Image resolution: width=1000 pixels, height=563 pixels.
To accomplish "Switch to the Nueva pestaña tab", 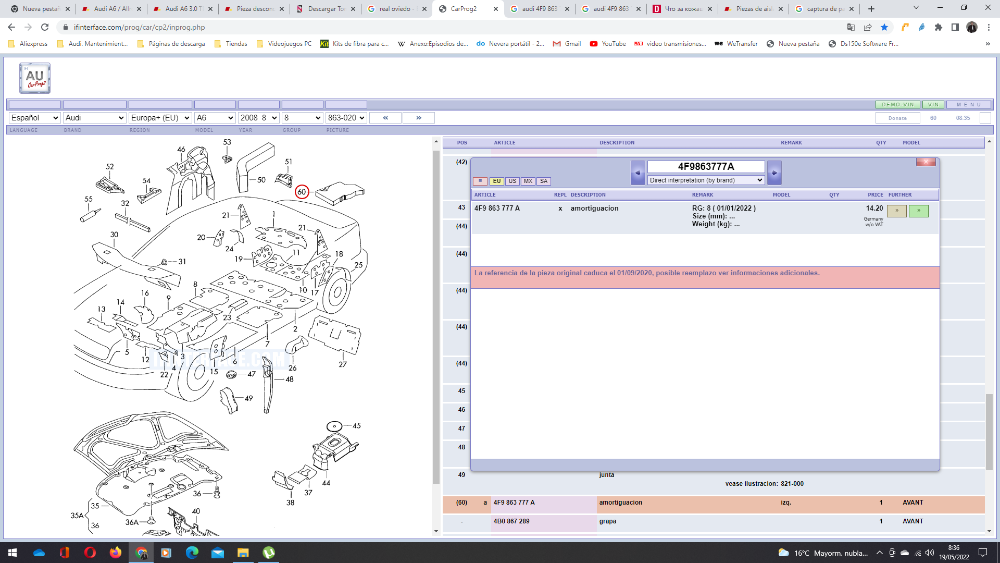I will pos(40,9).
